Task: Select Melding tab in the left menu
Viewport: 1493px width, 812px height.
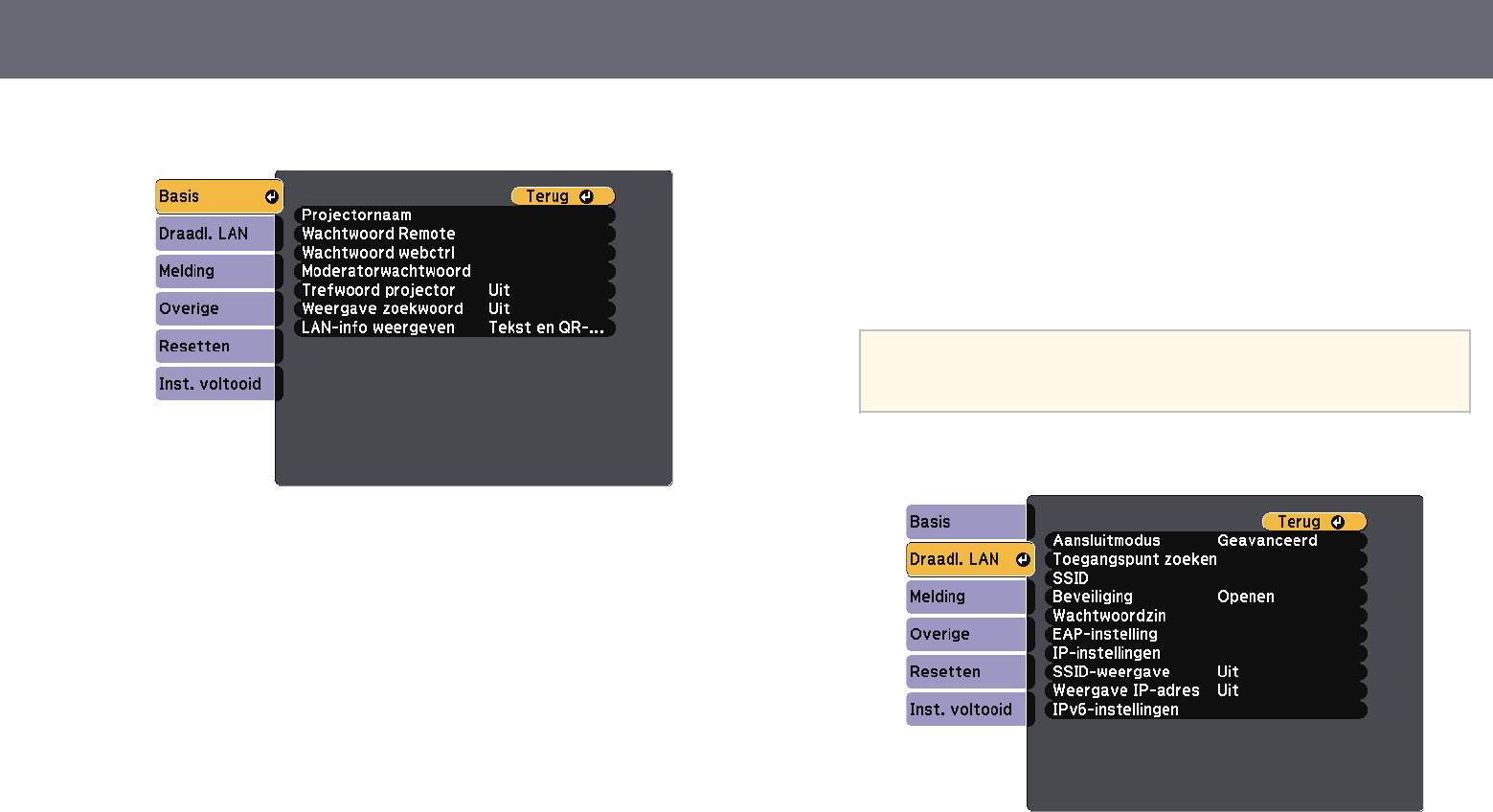Action: pos(215,271)
